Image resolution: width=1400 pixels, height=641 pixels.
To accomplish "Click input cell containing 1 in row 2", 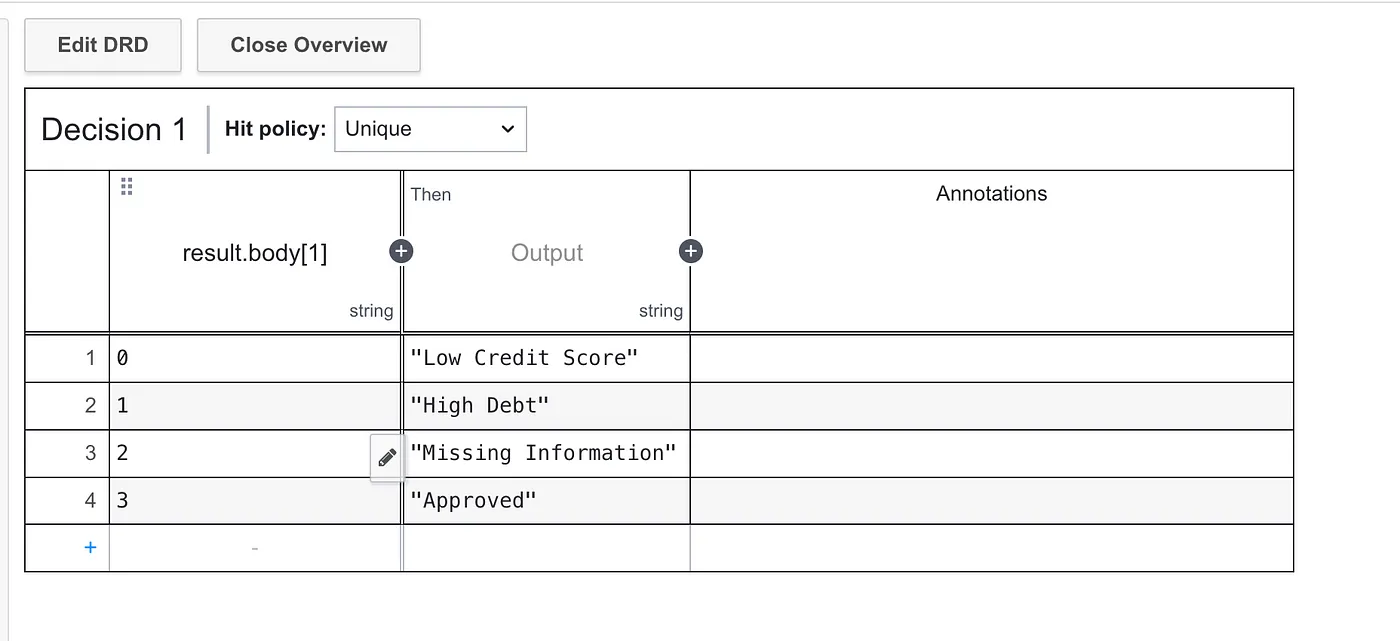I will [255, 406].
